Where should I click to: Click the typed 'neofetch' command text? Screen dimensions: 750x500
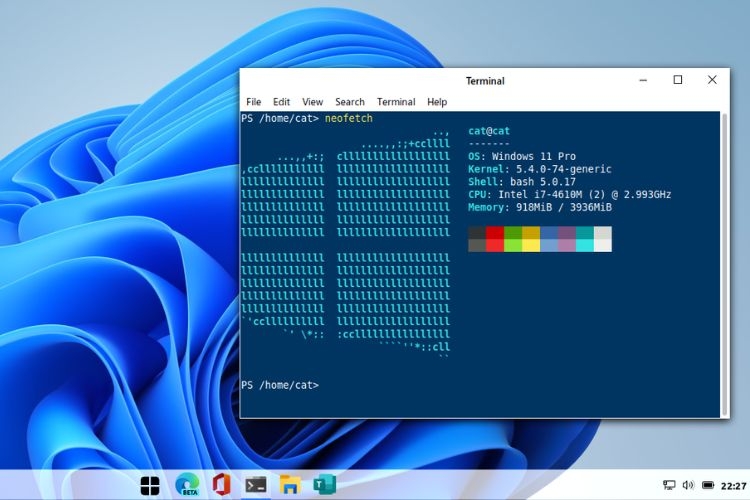tap(349, 118)
